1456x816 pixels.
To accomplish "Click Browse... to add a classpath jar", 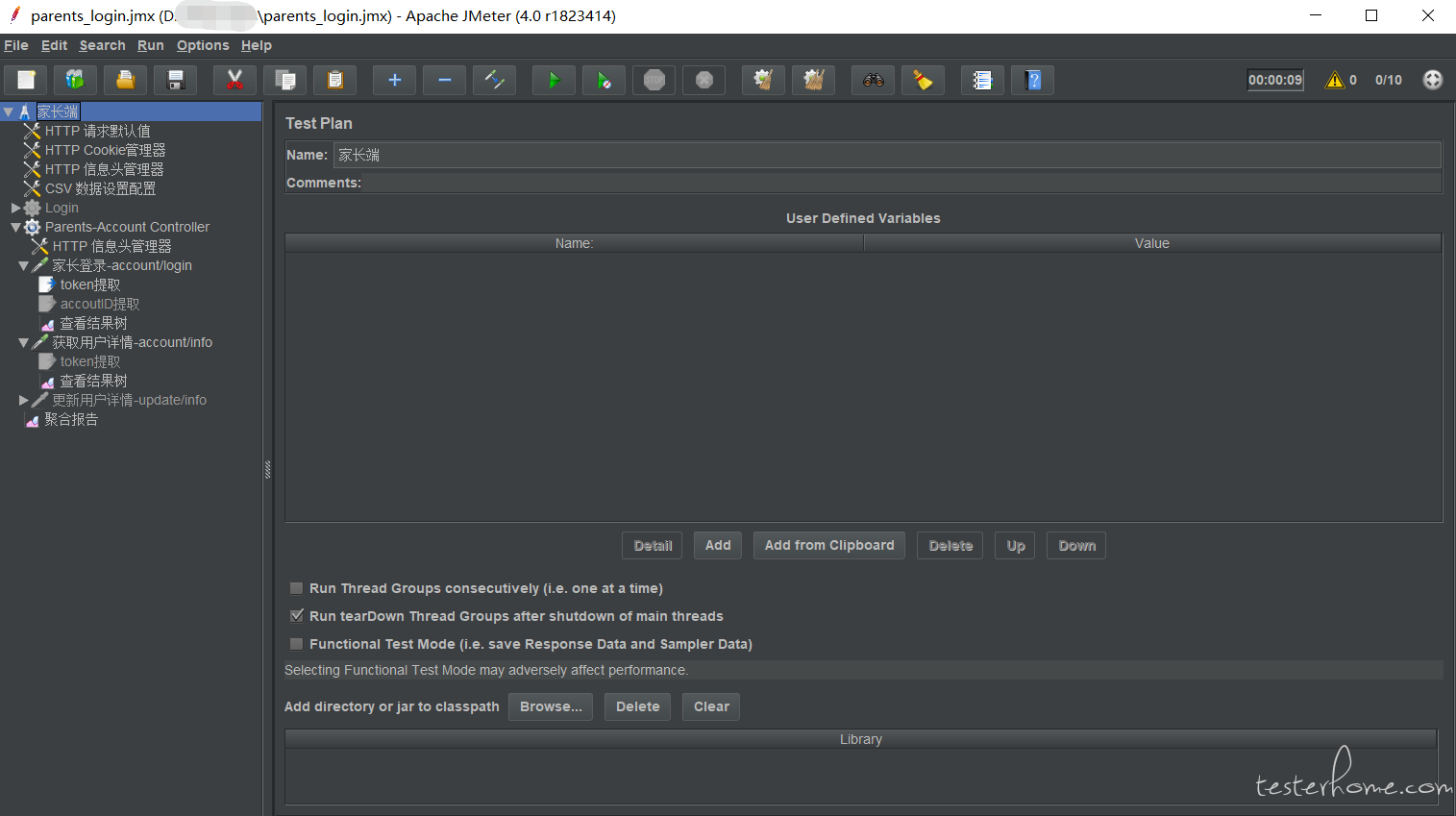I will point(551,706).
